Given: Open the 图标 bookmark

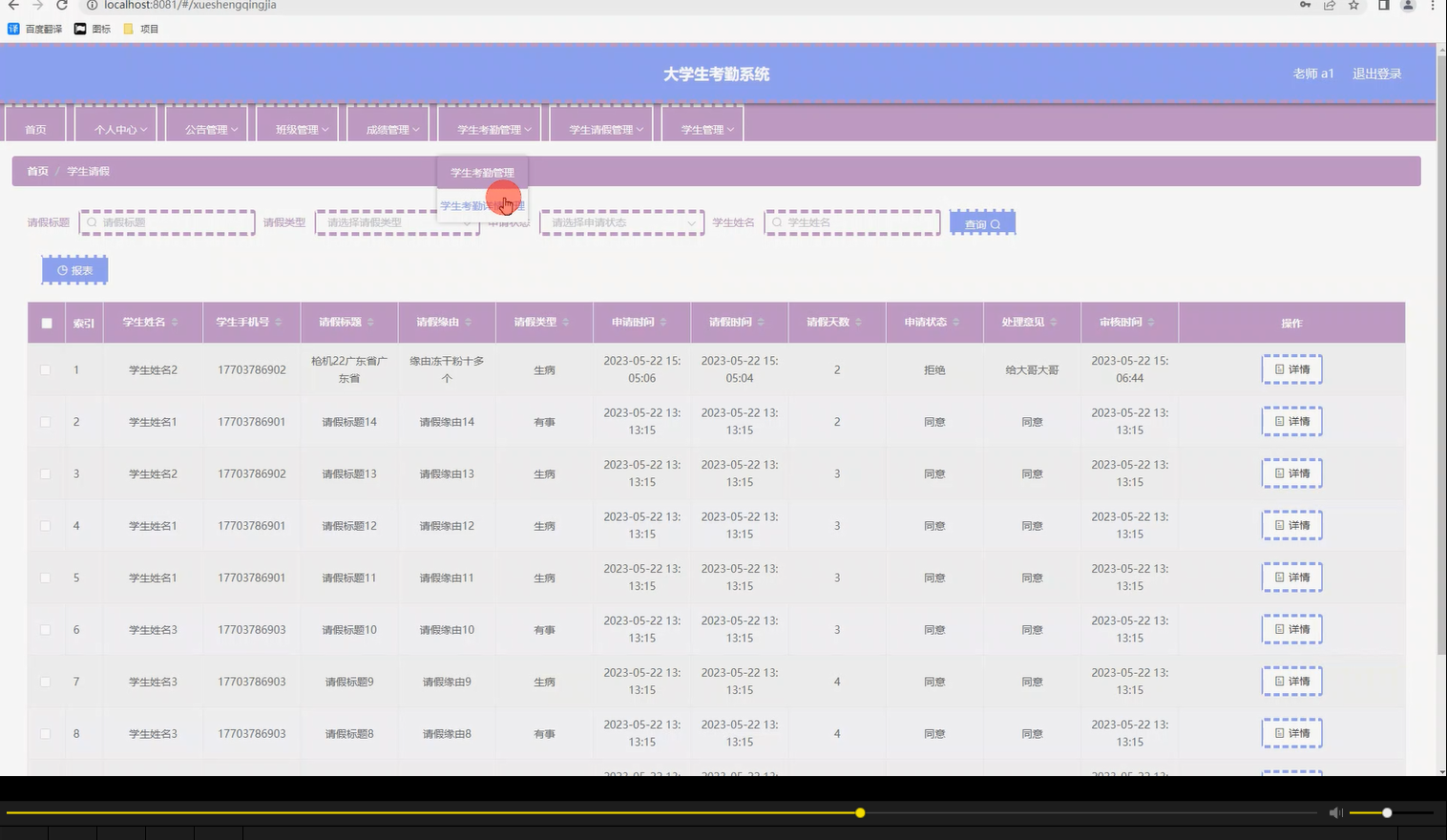Looking at the screenshot, I should pyautogui.click(x=93, y=29).
